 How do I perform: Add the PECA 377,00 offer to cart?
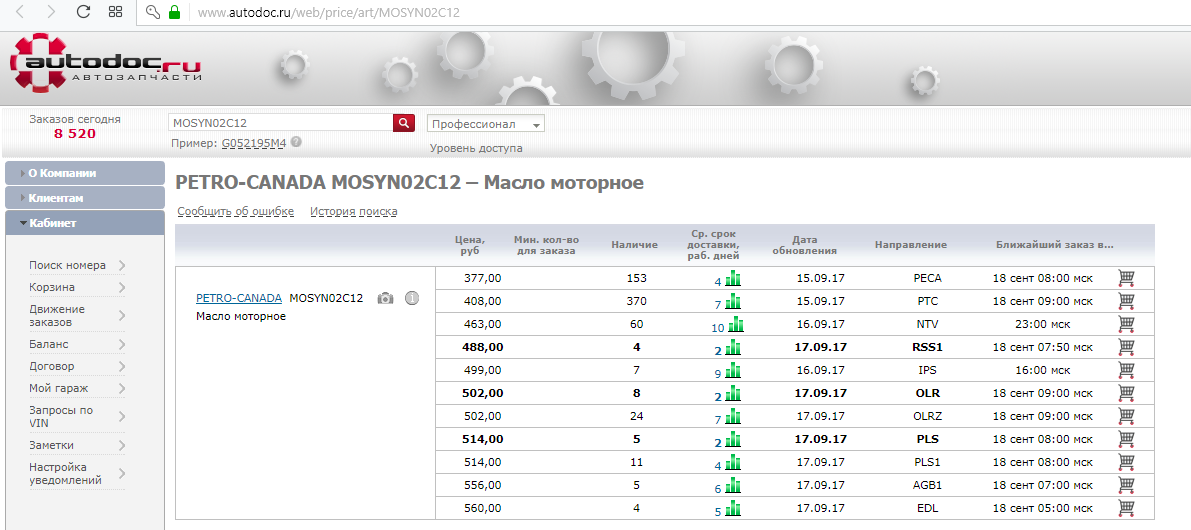(1126, 278)
